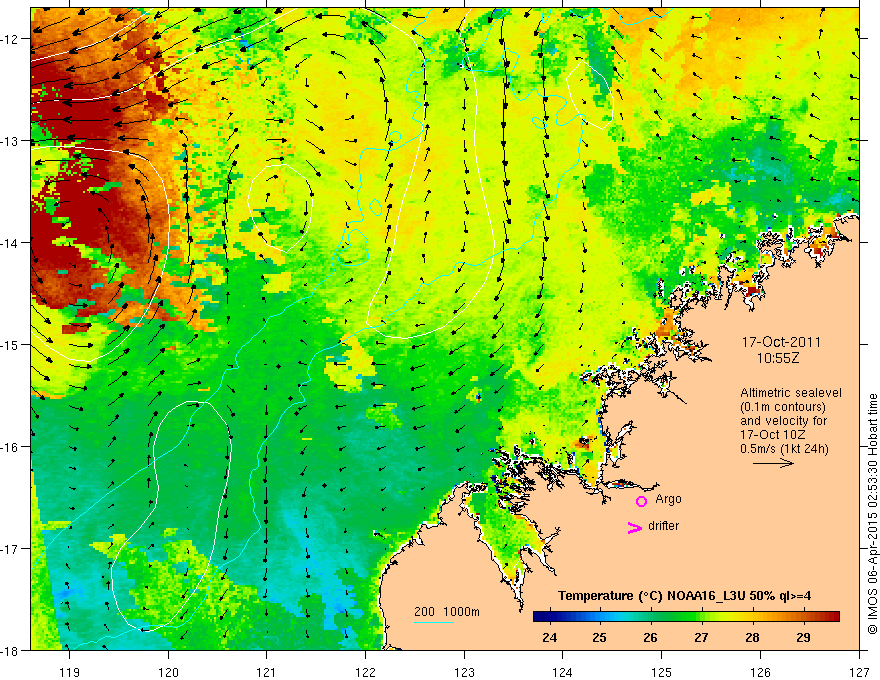Click the longitude axis label 121
The image size is (880, 680).
point(267,672)
